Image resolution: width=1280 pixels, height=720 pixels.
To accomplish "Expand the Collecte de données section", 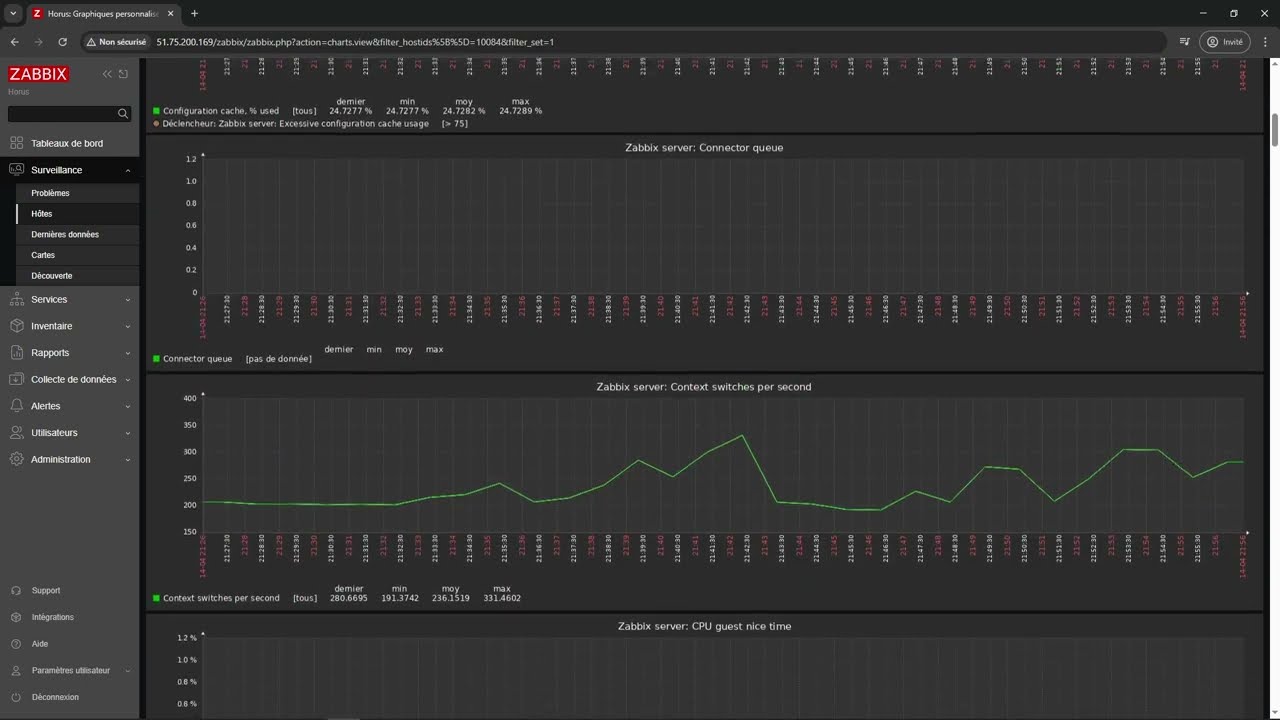I will point(128,379).
